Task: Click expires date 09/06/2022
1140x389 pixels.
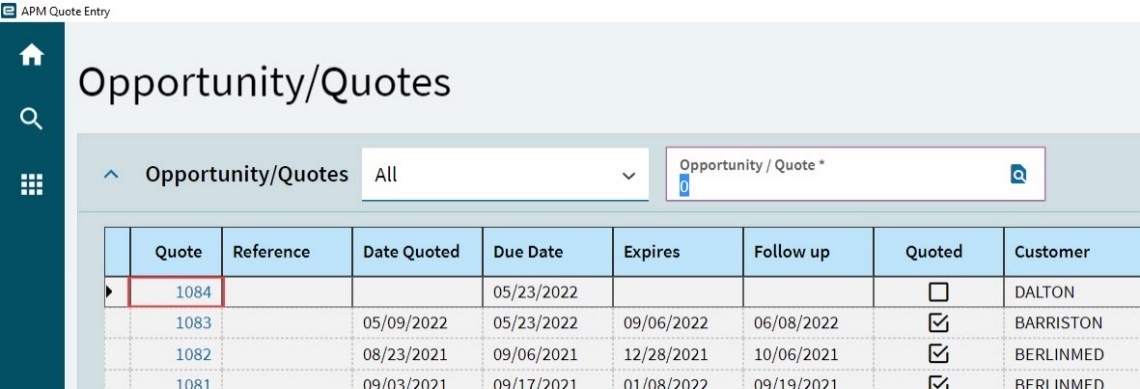Action: [x=678, y=323]
